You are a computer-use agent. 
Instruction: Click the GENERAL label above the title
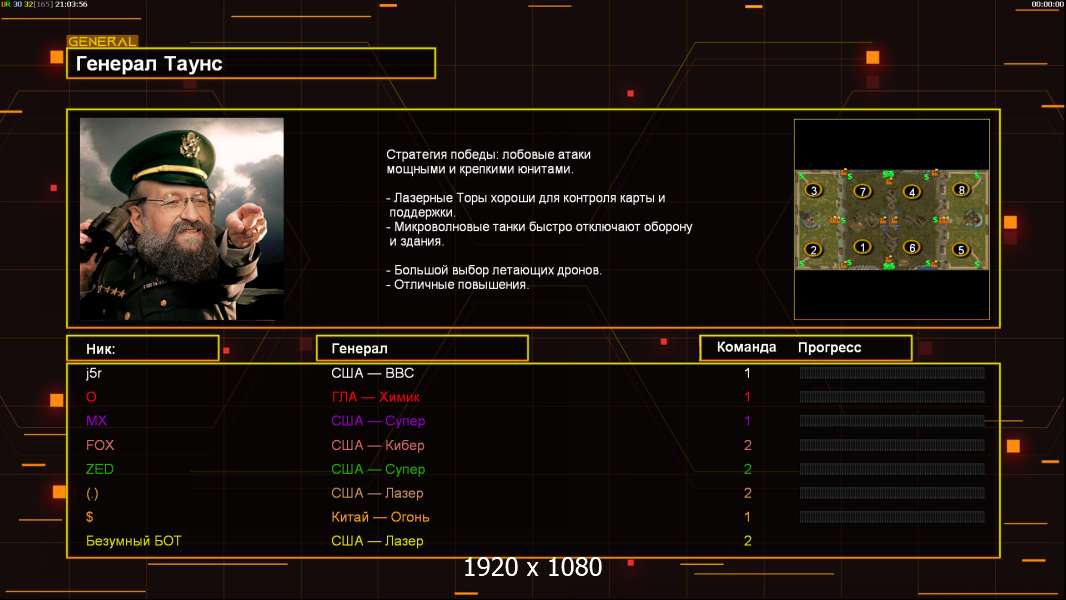[x=102, y=41]
